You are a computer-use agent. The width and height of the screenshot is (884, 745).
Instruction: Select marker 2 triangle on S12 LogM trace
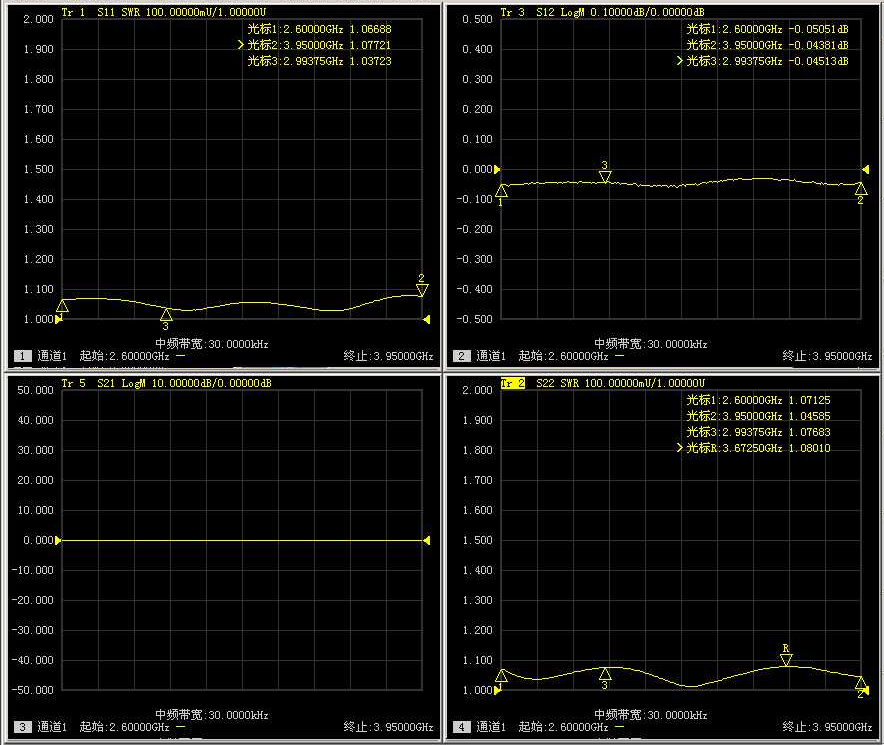(x=860, y=188)
